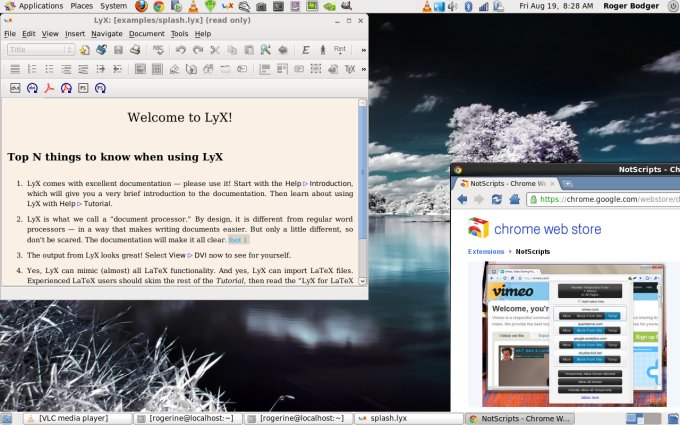The image size is (680, 425).
Task: Click the Save document icon in LyX
Action: (118, 49)
